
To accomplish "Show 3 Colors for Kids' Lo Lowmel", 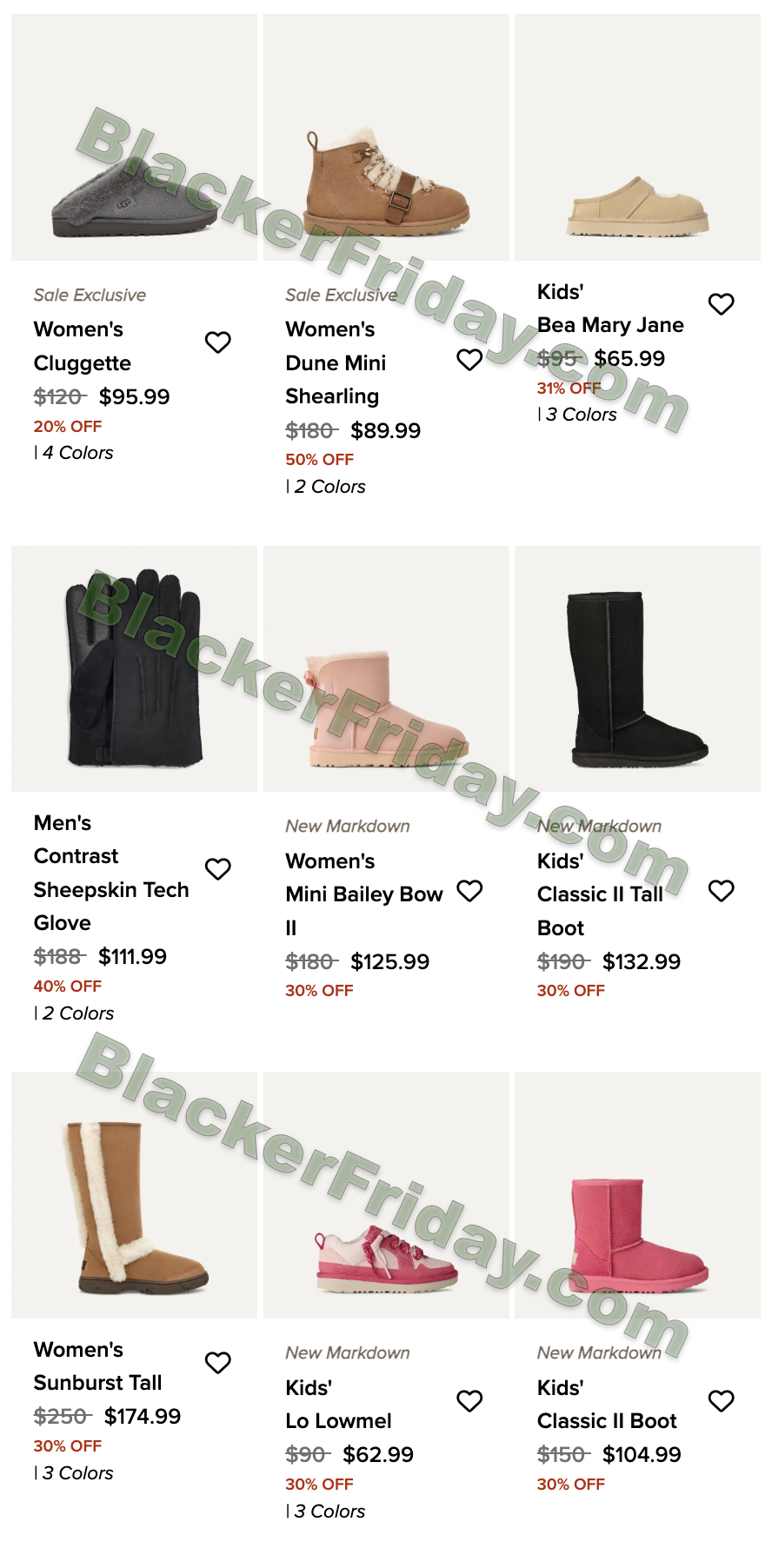I will click(326, 1512).
